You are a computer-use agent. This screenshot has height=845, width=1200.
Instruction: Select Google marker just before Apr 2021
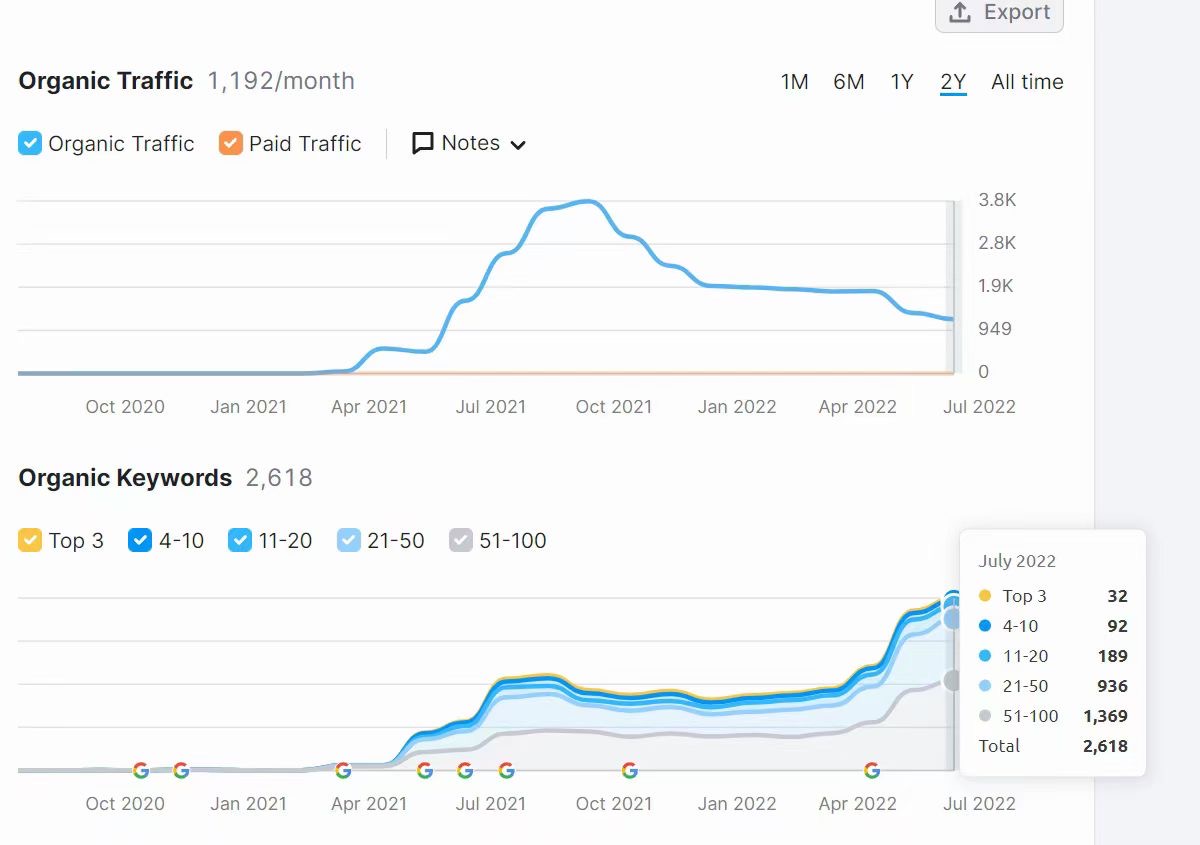343,770
